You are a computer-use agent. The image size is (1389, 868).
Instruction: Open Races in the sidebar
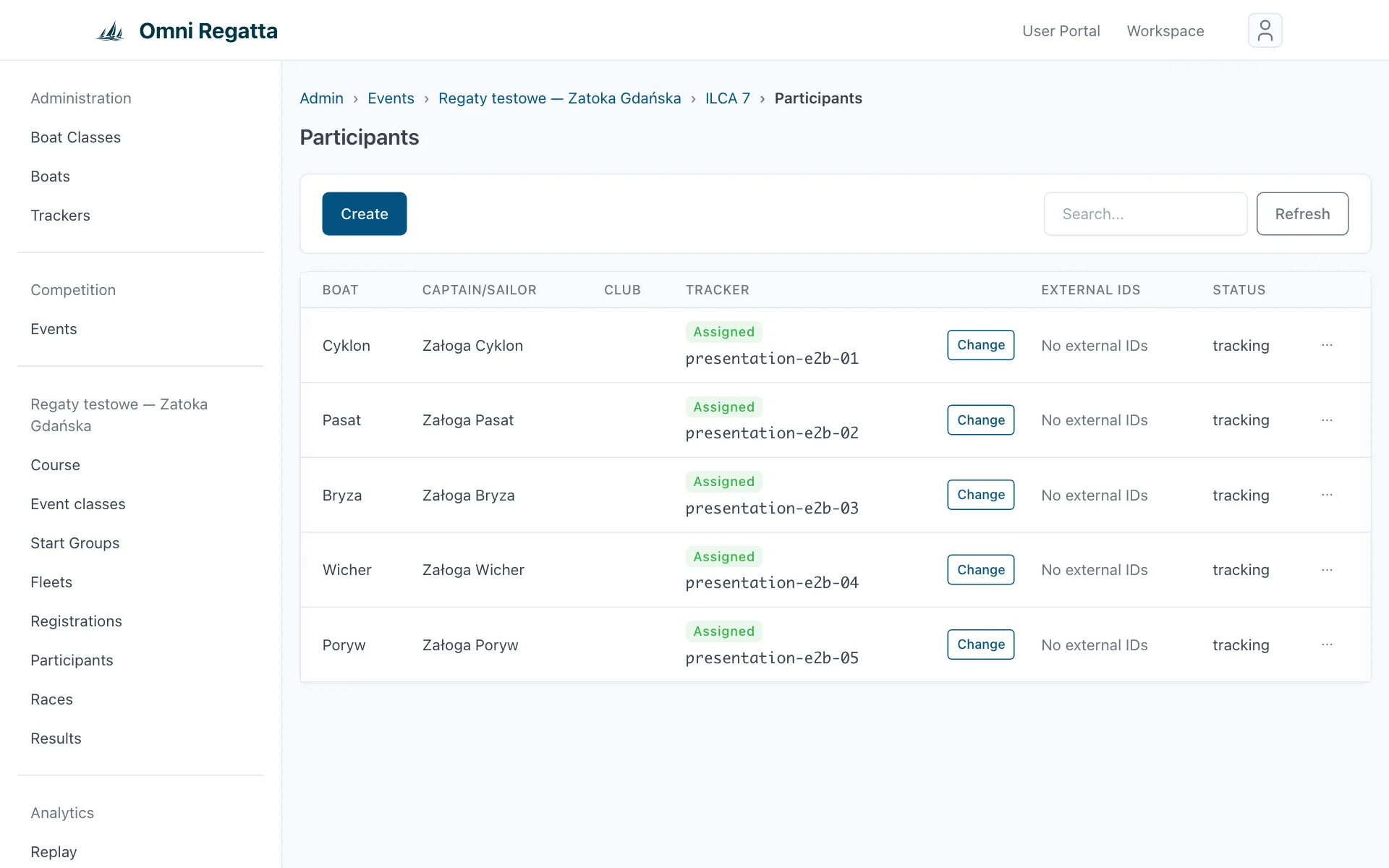(x=52, y=699)
